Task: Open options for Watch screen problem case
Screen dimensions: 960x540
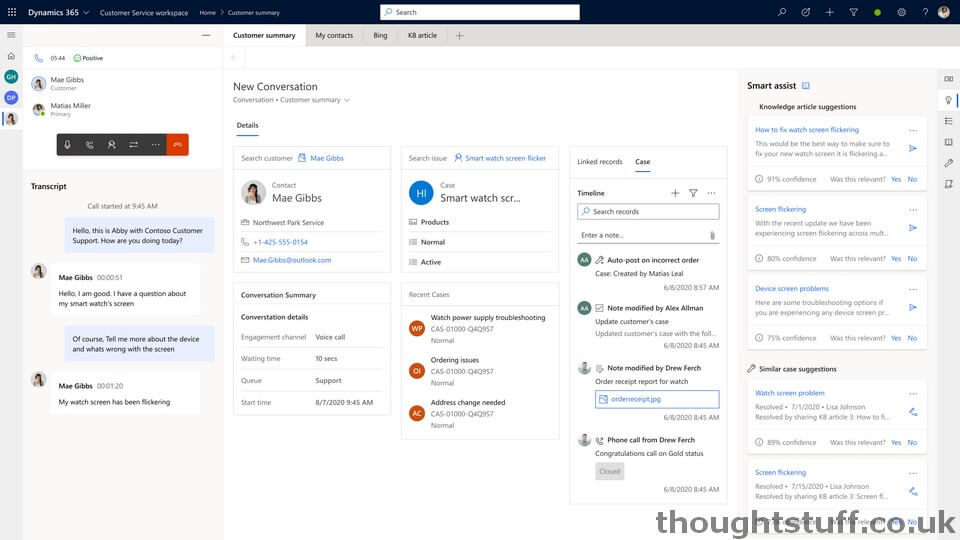Action: (913, 394)
